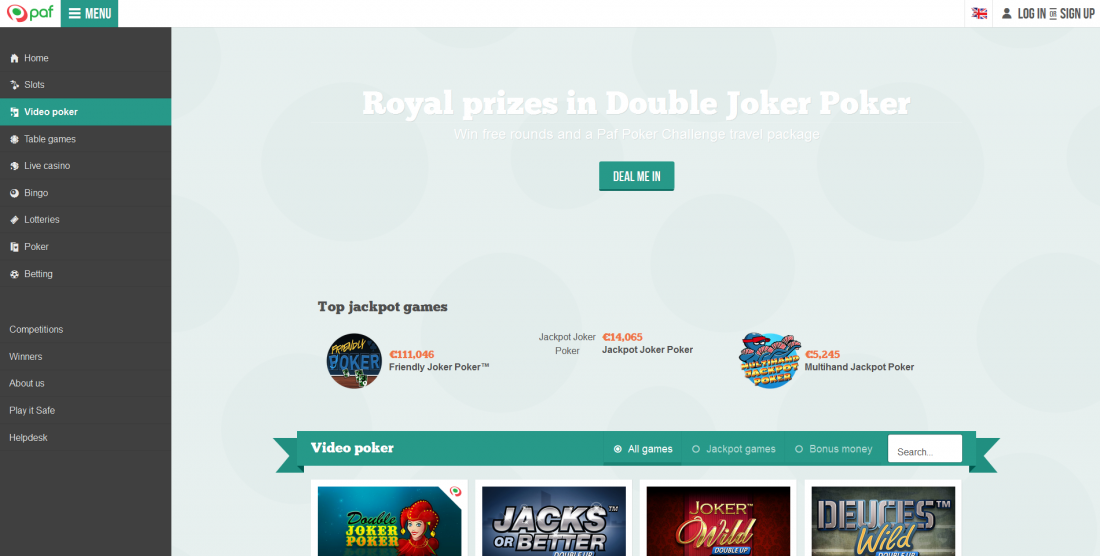Screen dimensions: 1100x556
Task: Click the Bingo ball icon in sidebar
Action: pos(14,193)
